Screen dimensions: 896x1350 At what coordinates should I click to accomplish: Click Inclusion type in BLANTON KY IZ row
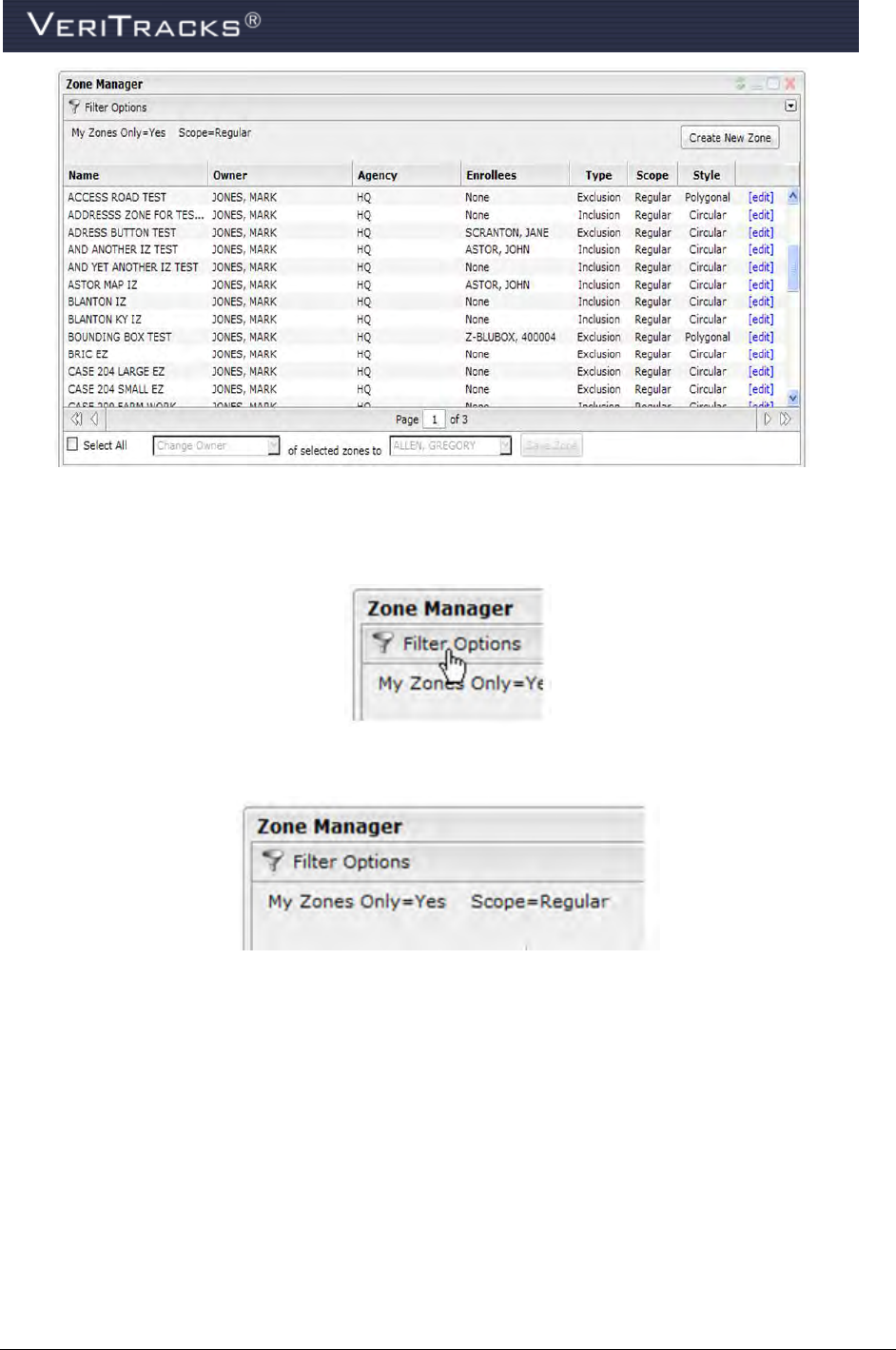pyautogui.click(x=599, y=320)
